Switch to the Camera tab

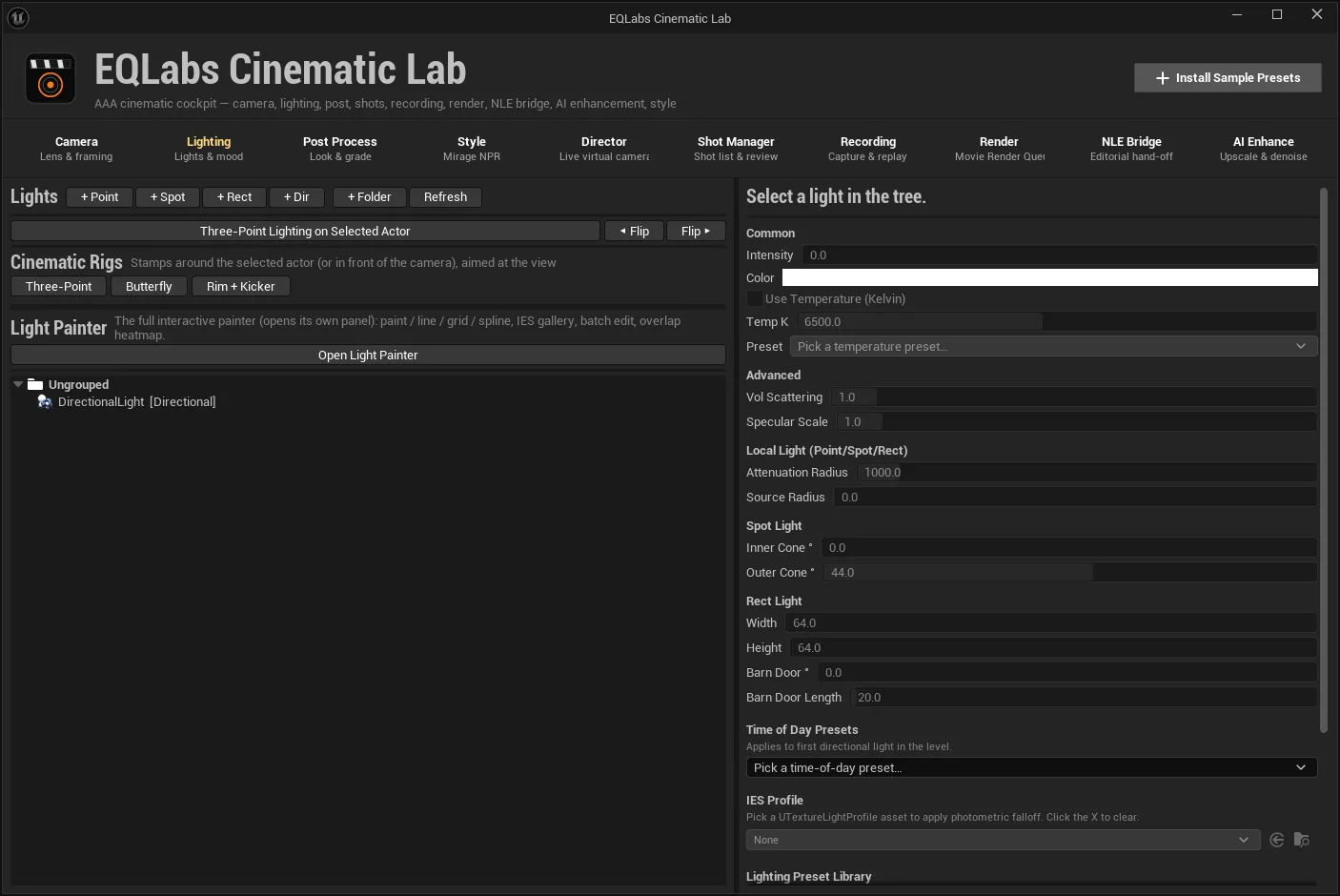(x=76, y=149)
